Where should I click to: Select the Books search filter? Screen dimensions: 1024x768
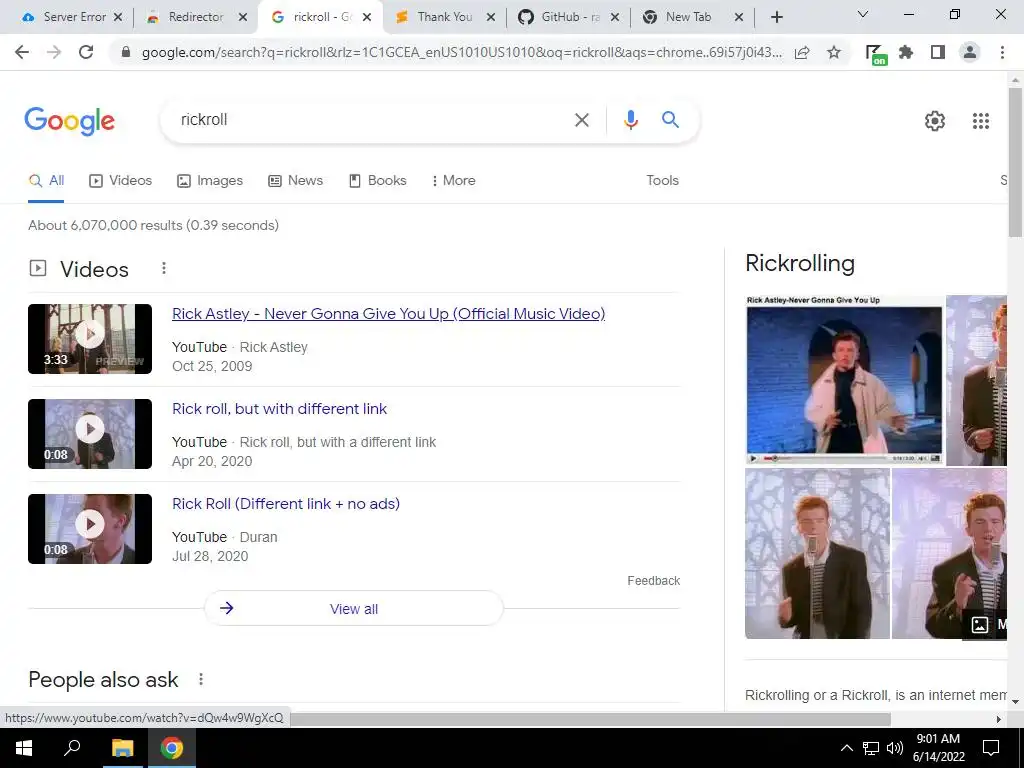point(377,180)
